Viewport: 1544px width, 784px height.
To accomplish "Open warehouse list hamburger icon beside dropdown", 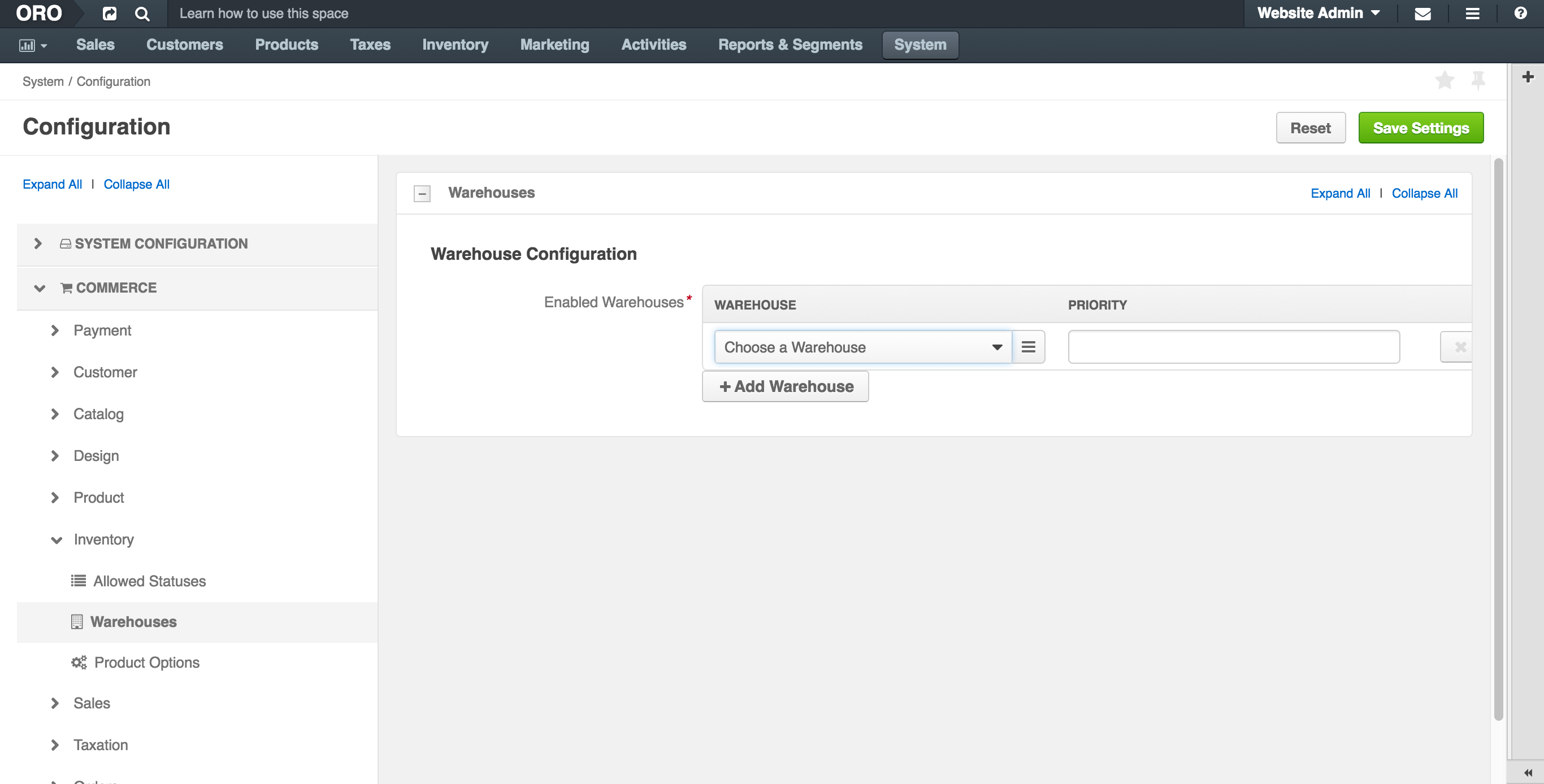I will click(x=1029, y=347).
